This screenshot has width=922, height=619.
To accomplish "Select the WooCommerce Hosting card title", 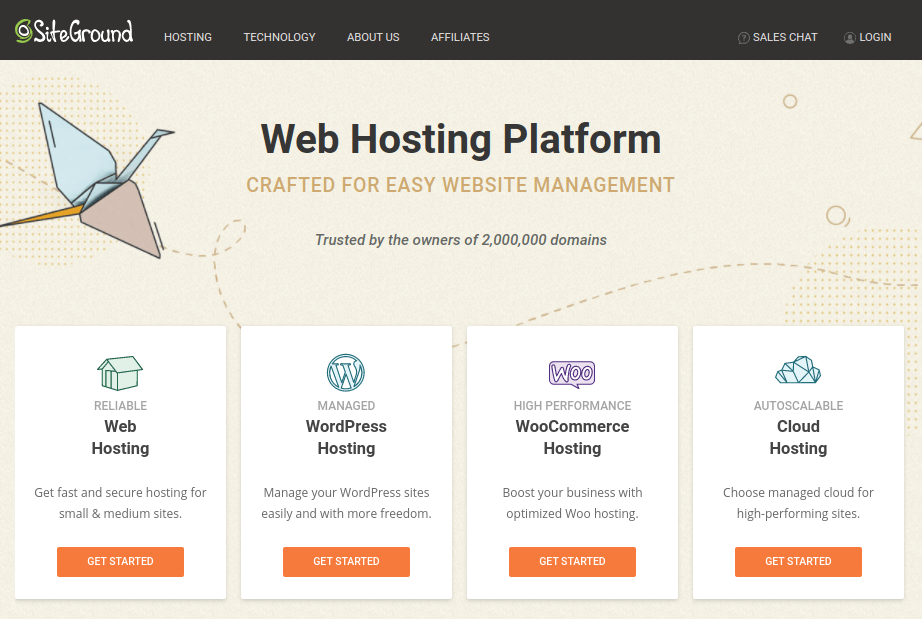I will pyautogui.click(x=572, y=437).
